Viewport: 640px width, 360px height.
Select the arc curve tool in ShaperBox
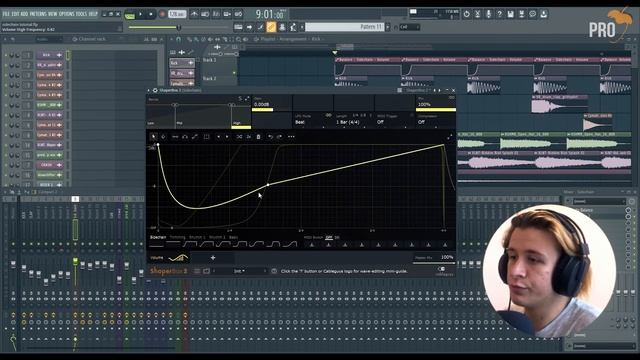185,137
